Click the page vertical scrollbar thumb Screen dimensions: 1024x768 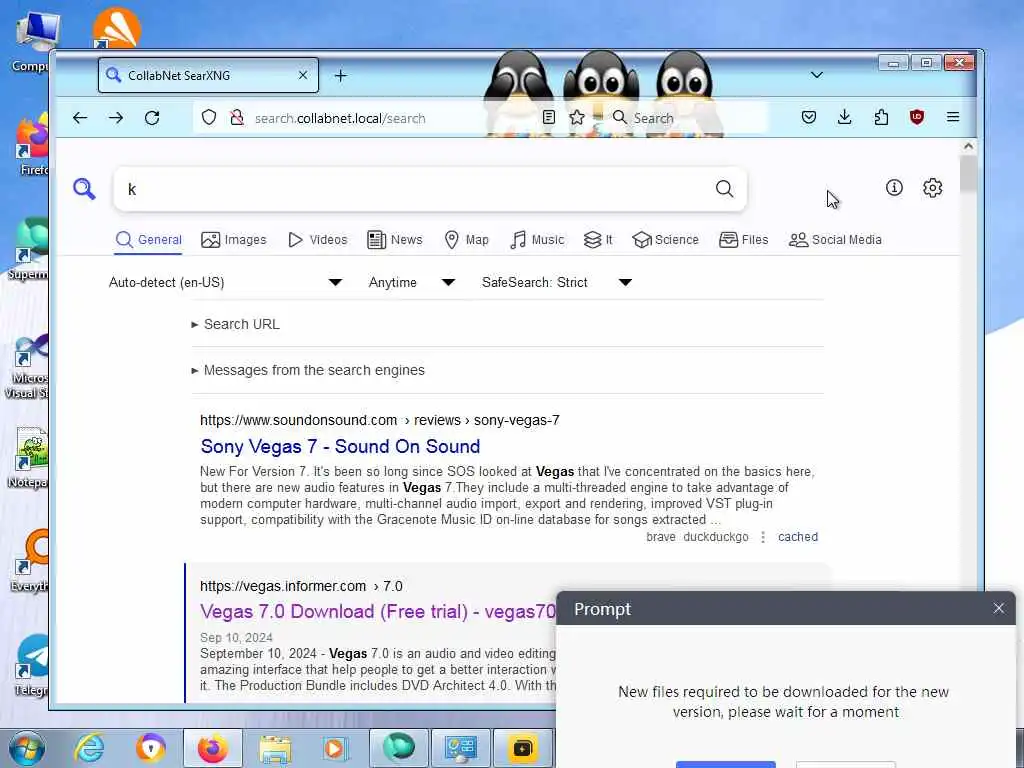968,174
